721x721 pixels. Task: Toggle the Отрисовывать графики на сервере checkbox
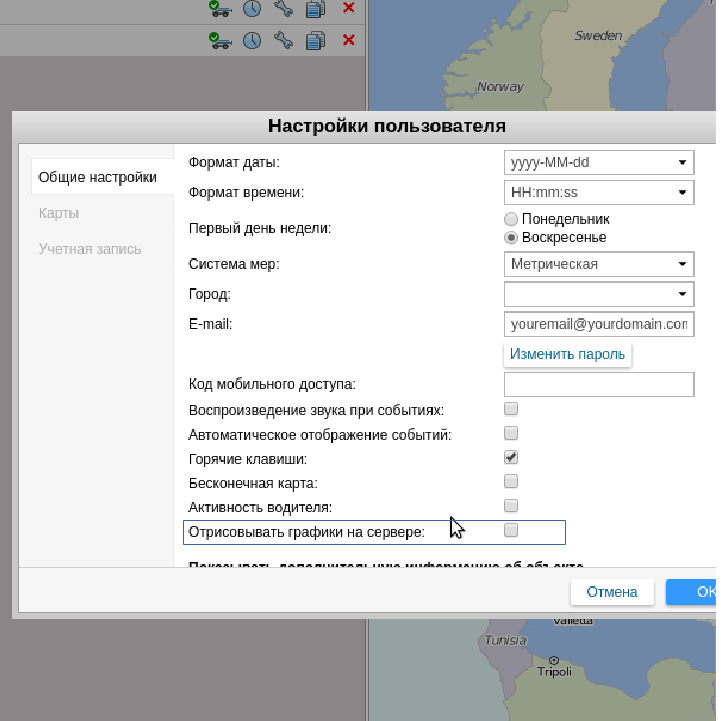coord(511,530)
